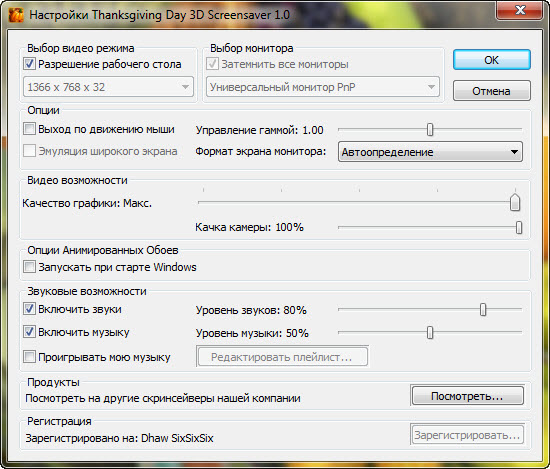The height and width of the screenshot is (469, 550).
Task: Expand the Автоопределение screen format dropdown
Action: click(x=430, y=152)
